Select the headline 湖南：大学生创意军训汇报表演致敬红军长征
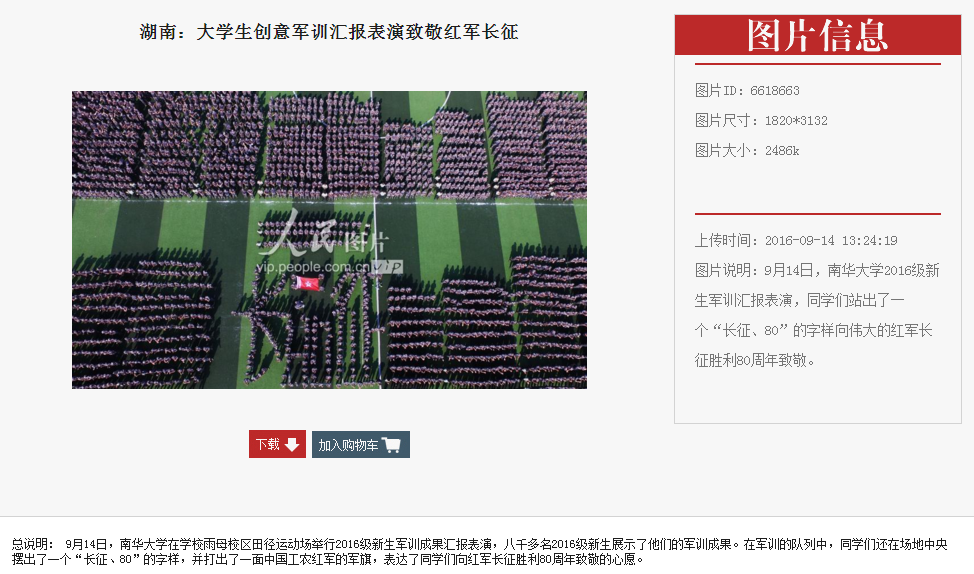 [329, 32]
